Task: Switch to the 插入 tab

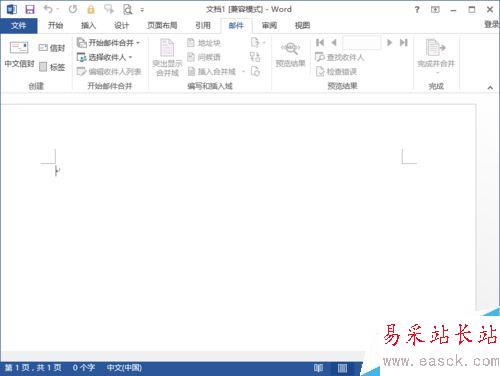Action: click(88, 25)
